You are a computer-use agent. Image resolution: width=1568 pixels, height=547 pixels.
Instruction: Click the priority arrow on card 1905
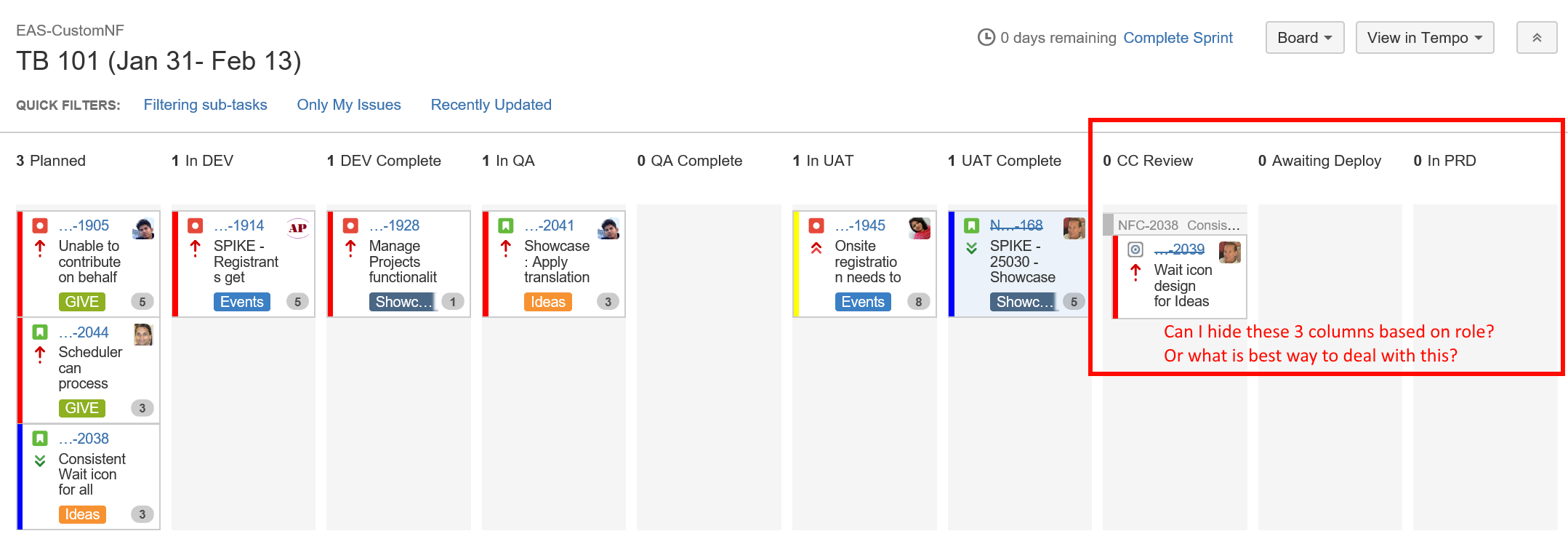pyautogui.click(x=40, y=249)
